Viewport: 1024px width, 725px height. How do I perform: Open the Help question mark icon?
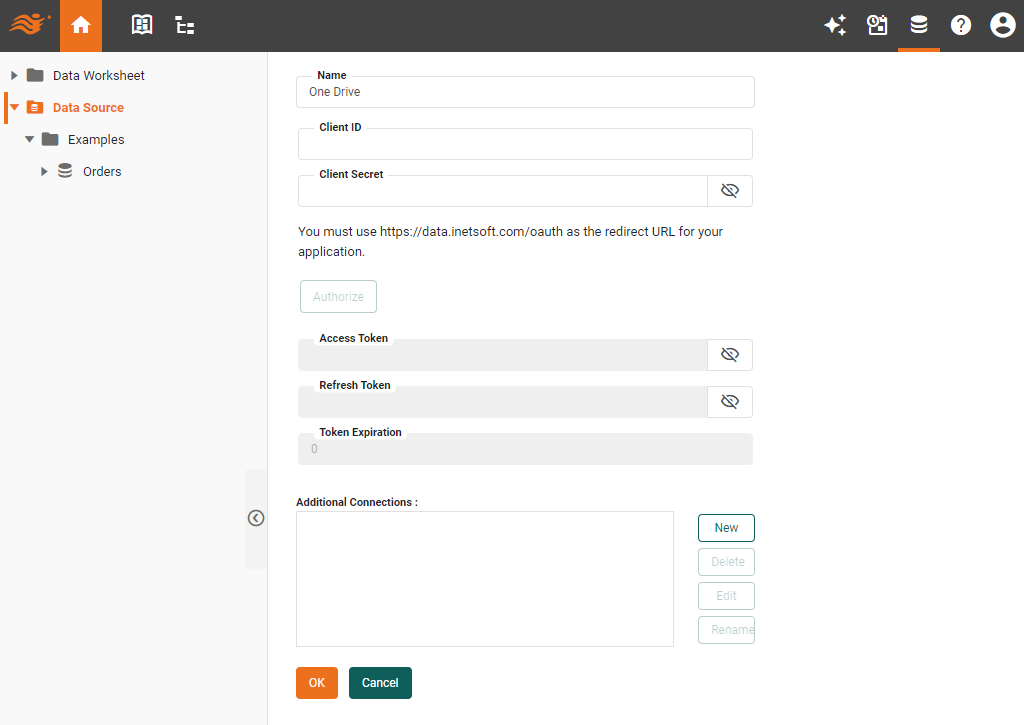click(x=961, y=25)
